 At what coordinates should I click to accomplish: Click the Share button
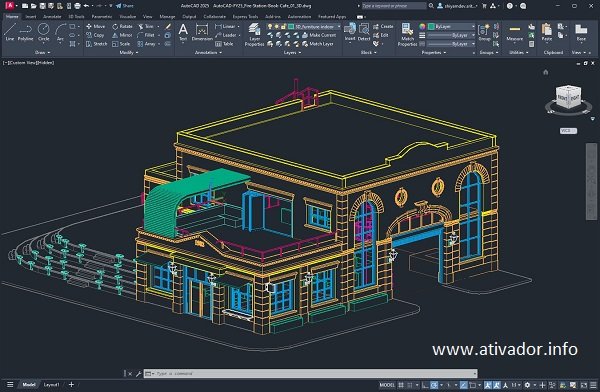tap(125, 6)
